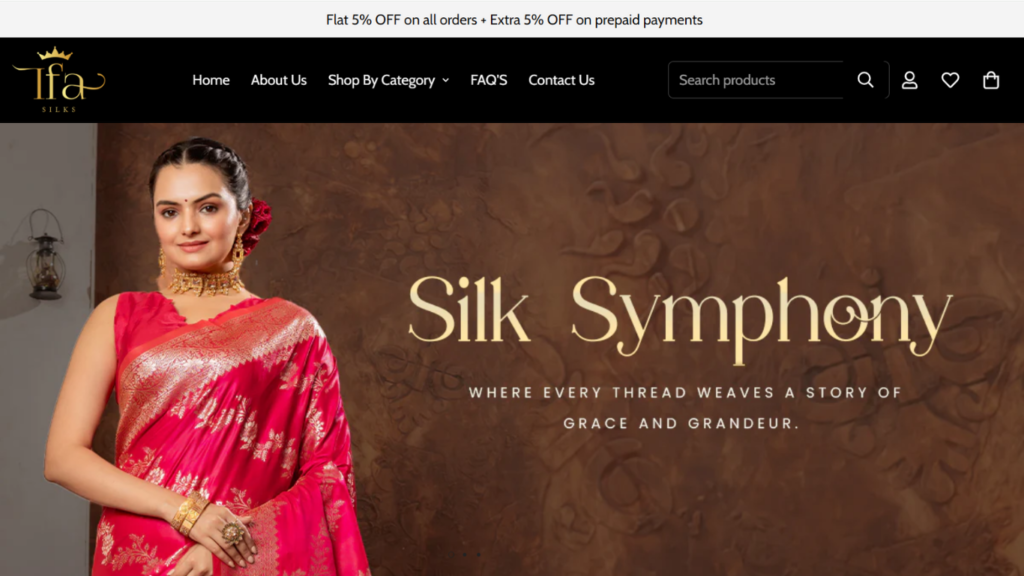Click the Flat 5% OFF announcement bar
1024x576 pixels.
click(514, 20)
